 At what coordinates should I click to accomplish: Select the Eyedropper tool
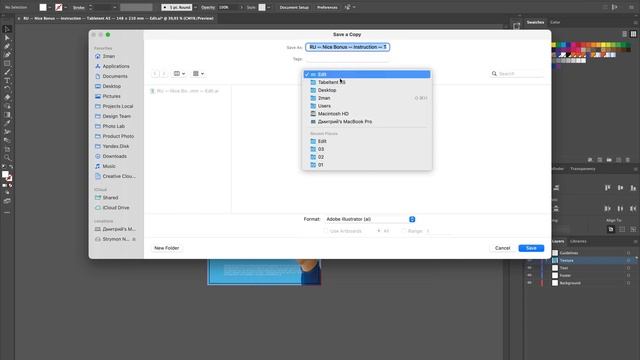pyautogui.click(x=7, y=123)
